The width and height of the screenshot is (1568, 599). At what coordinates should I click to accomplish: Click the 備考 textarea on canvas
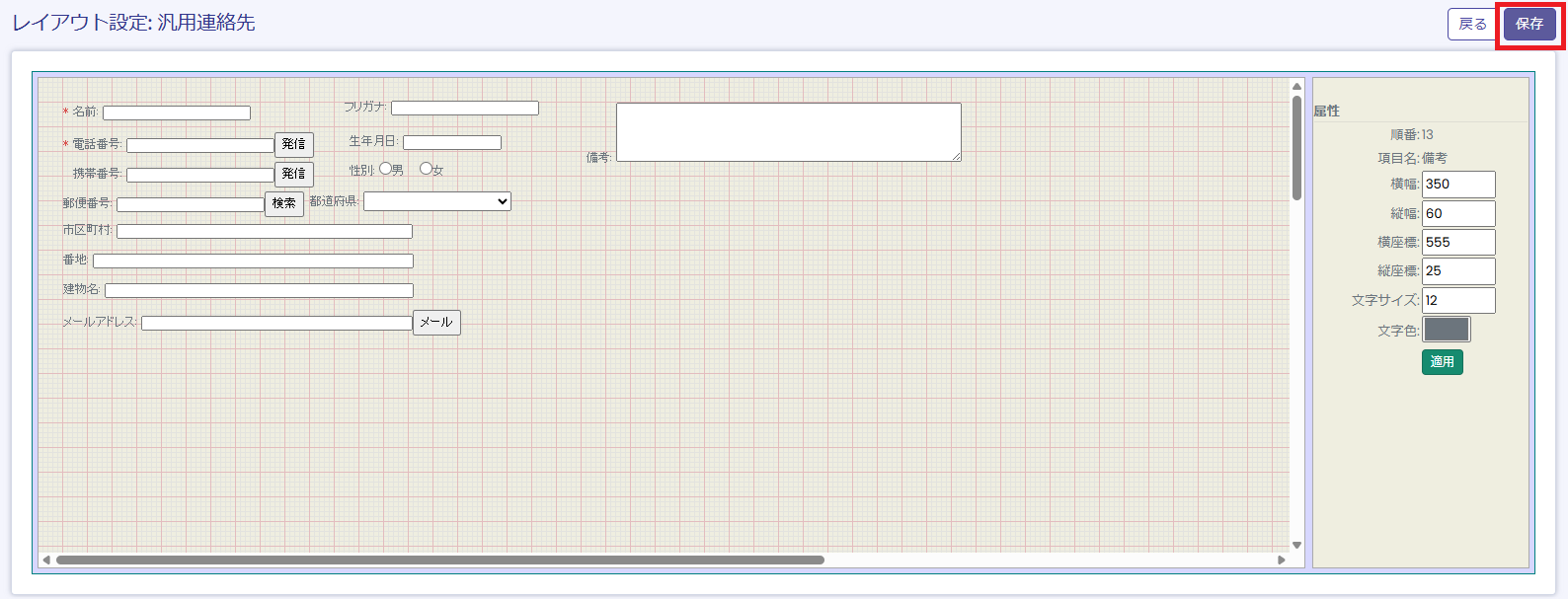788,131
